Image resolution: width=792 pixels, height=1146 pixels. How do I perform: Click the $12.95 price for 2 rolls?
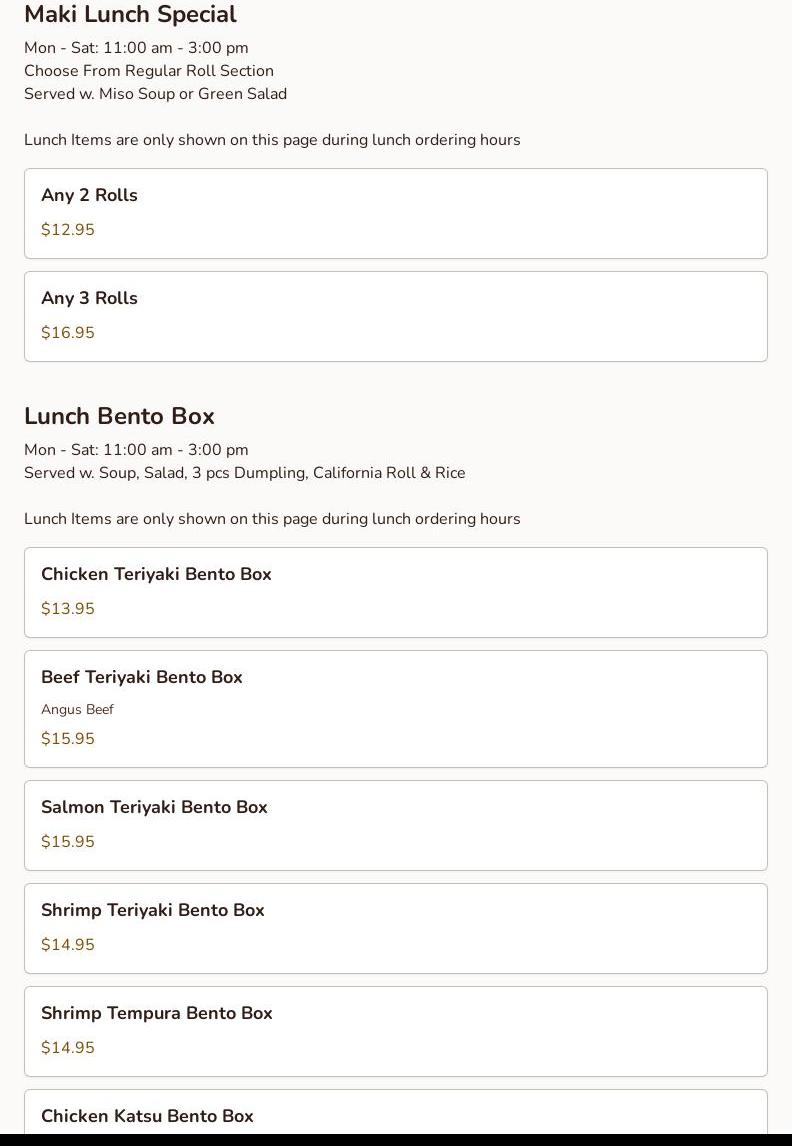coord(68,230)
